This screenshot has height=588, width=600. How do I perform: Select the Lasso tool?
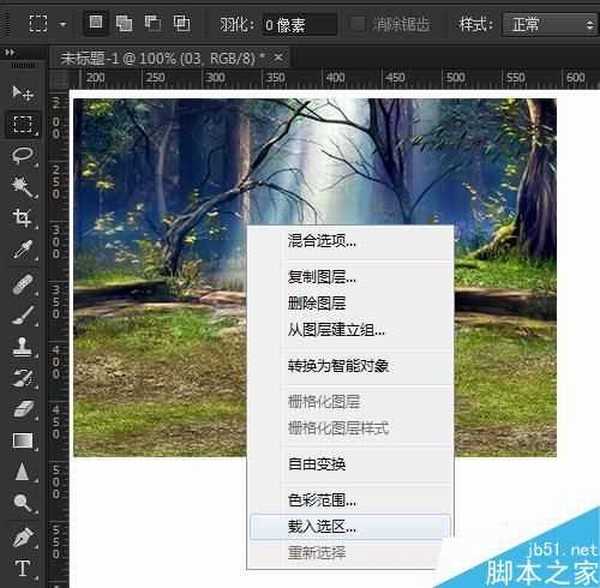click(23, 155)
